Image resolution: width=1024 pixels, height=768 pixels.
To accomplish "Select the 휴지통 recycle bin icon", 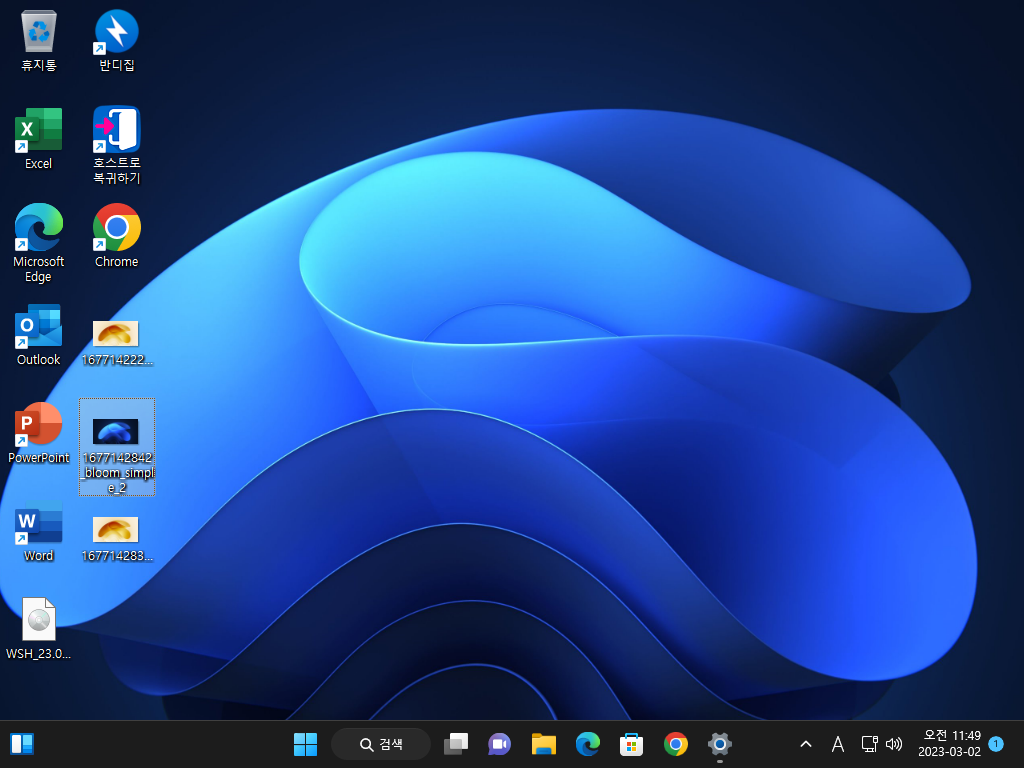I will coord(39,39).
